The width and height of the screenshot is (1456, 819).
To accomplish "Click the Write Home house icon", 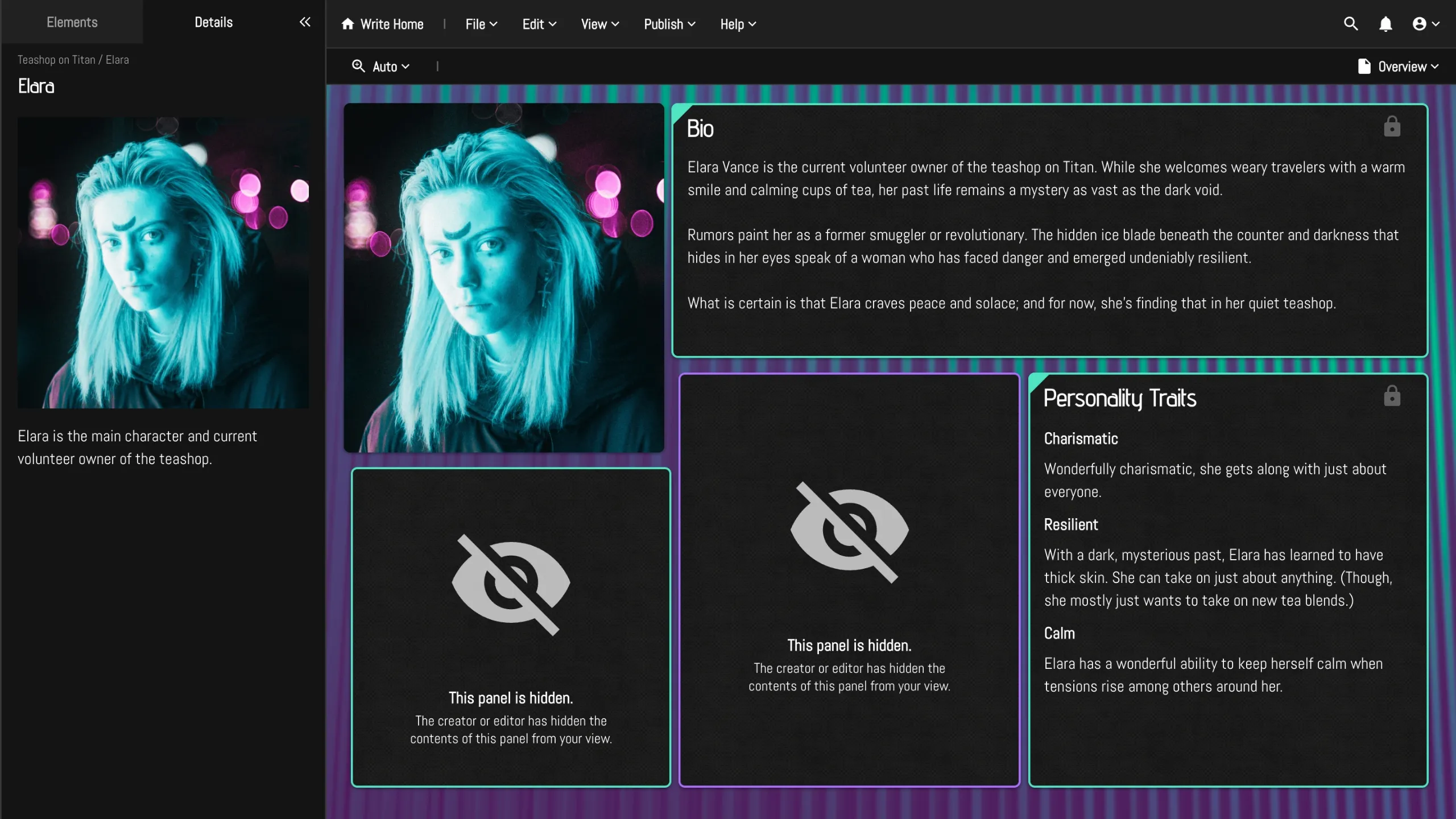I will (348, 24).
